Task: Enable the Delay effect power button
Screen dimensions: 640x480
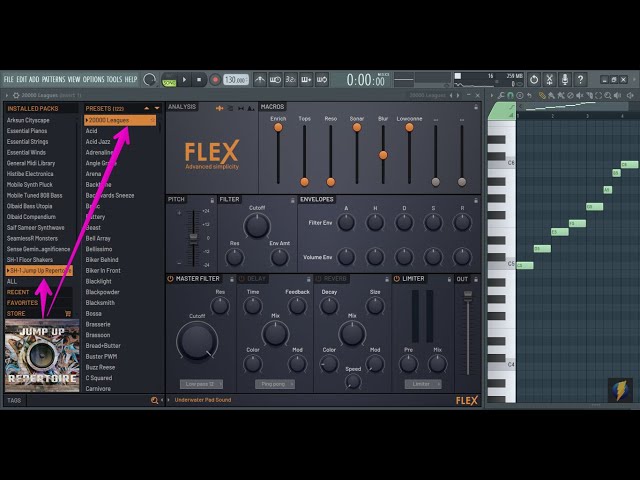Action: (x=241, y=278)
